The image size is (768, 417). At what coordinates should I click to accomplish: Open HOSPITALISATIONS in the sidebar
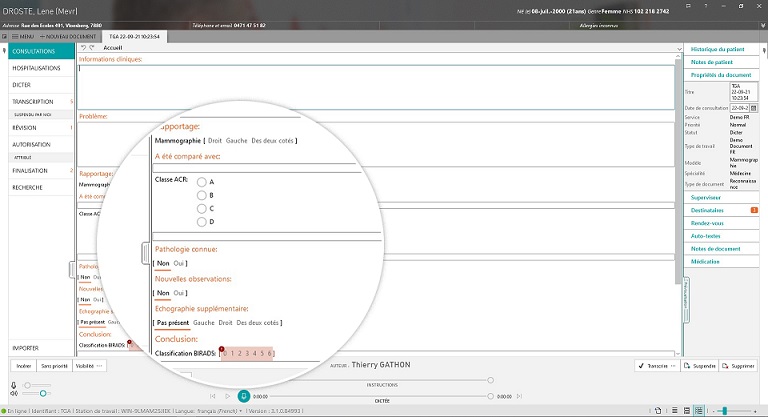[42, 68]
